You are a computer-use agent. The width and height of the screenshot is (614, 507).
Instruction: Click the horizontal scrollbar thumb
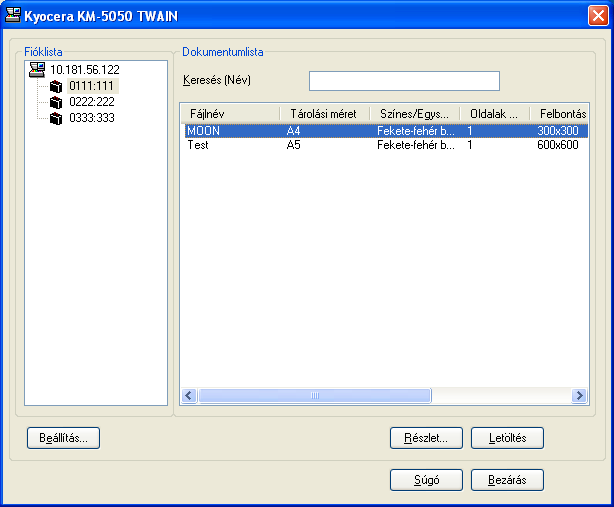315,395
